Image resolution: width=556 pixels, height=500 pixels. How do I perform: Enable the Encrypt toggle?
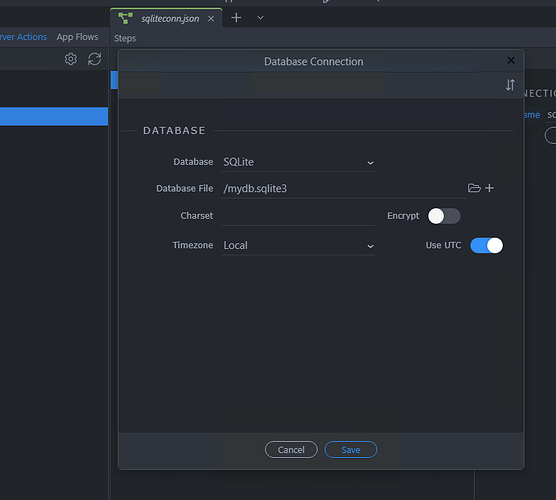pos(444,216)
